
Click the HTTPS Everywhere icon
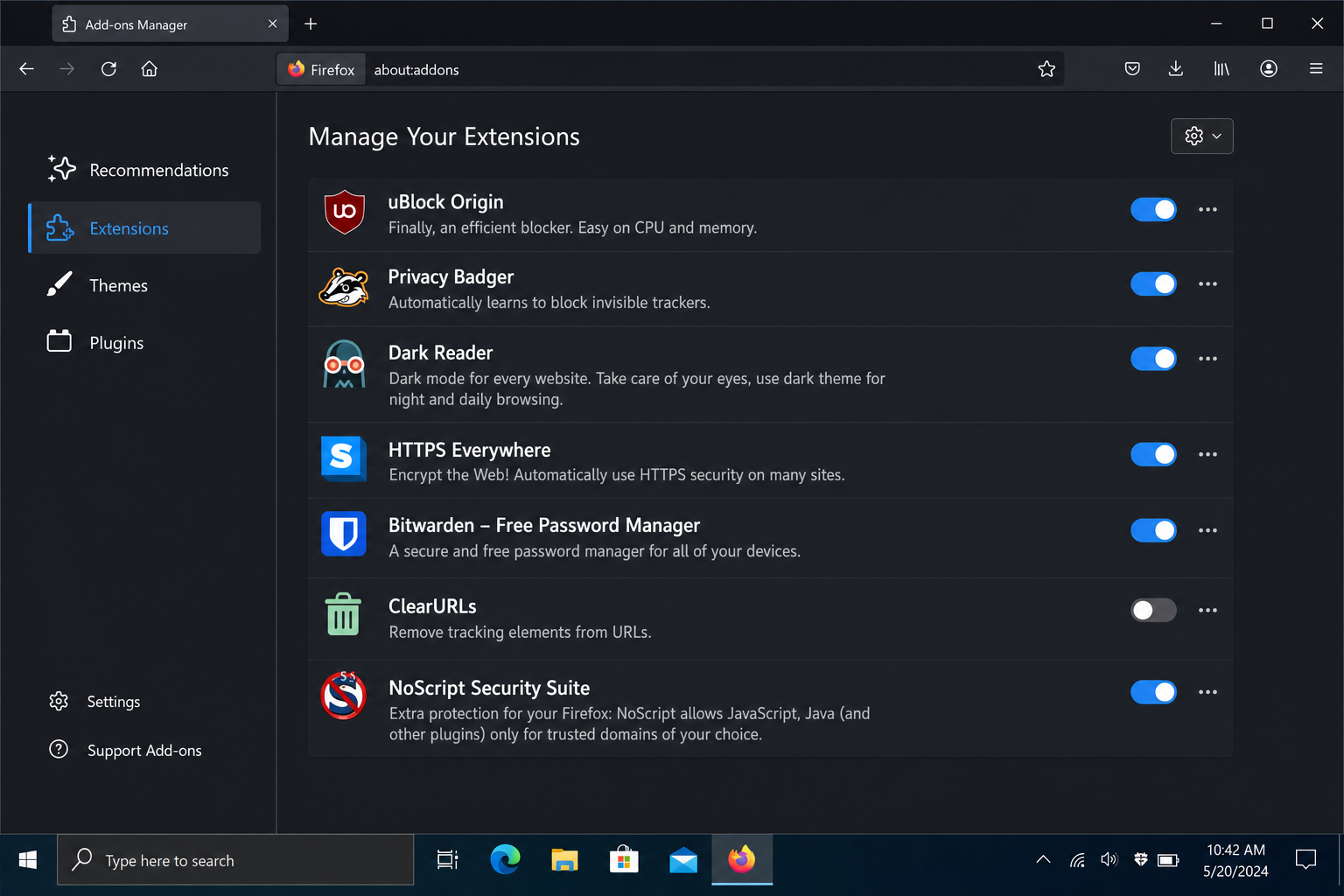pyautogui.click(x=344, y=458)
